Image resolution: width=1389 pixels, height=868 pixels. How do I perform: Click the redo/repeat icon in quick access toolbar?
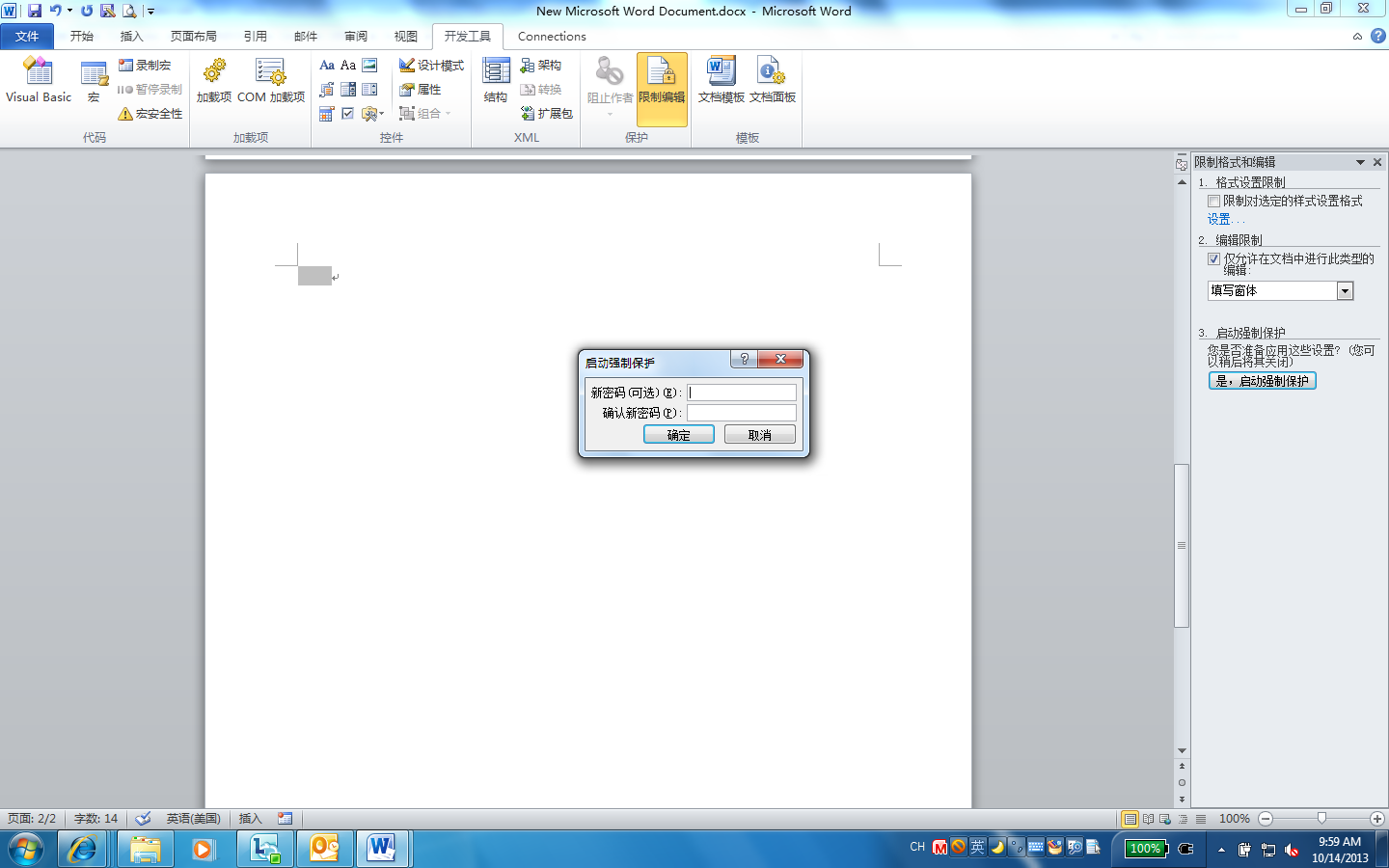tap(87, 11)
